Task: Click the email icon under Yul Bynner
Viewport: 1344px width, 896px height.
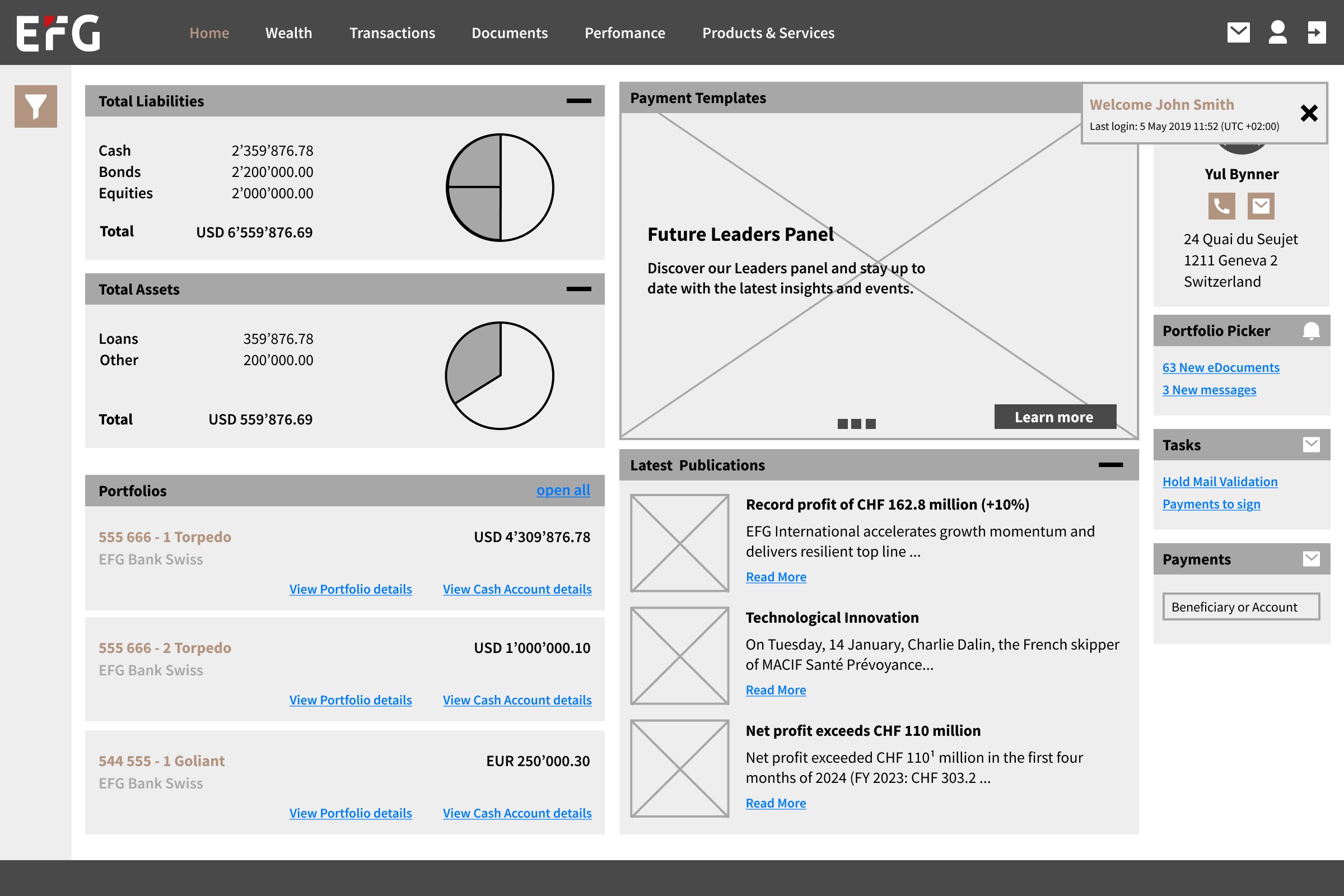Action: 1261,206
